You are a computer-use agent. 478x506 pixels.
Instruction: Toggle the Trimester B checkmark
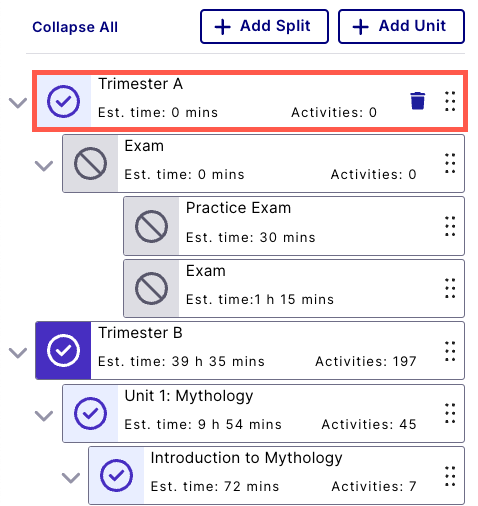point(63,351)
